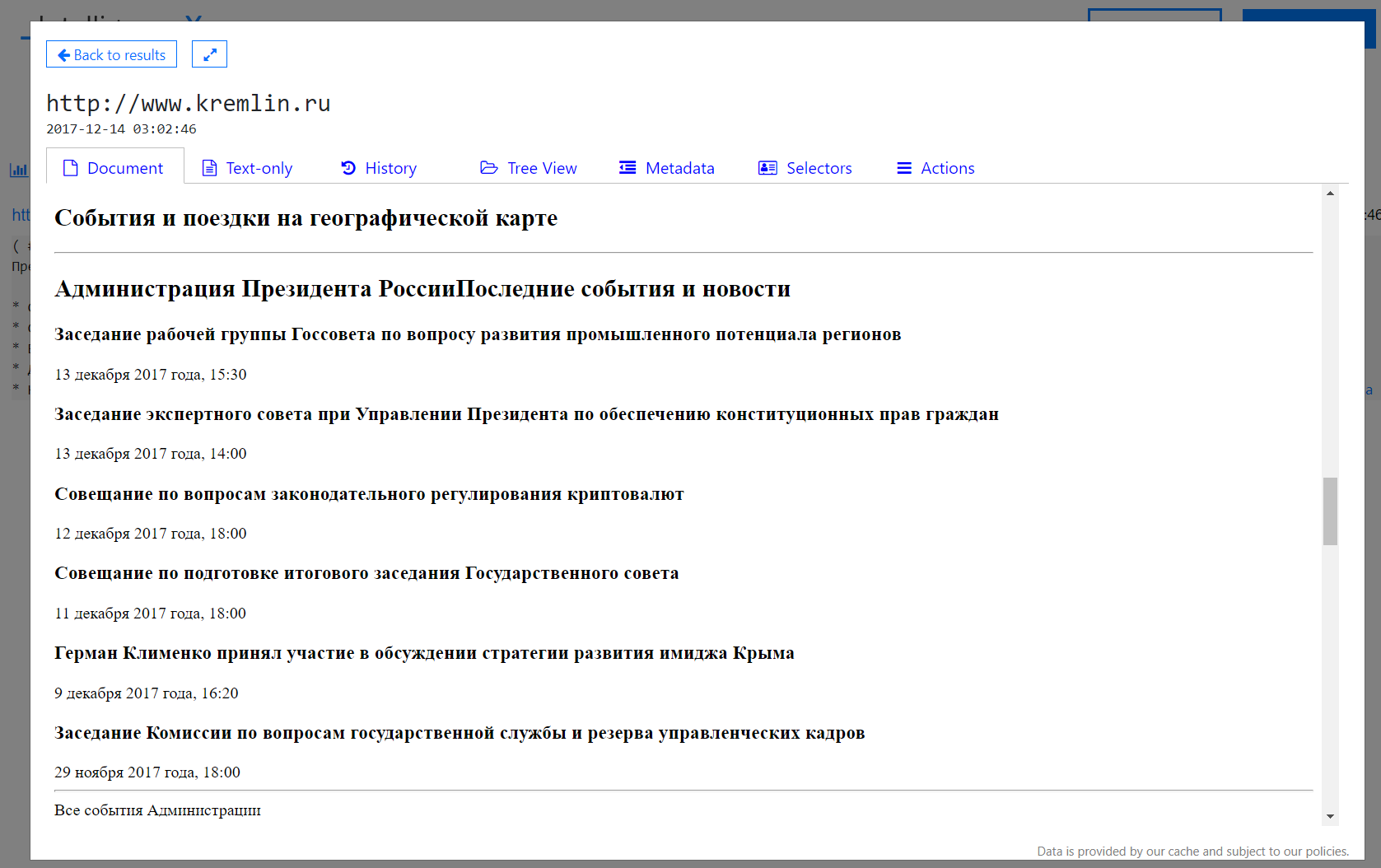Open the German Klimenko Crimea headline
The width and height of the screenshot is (1381, 868).
(x=424, y=653)
